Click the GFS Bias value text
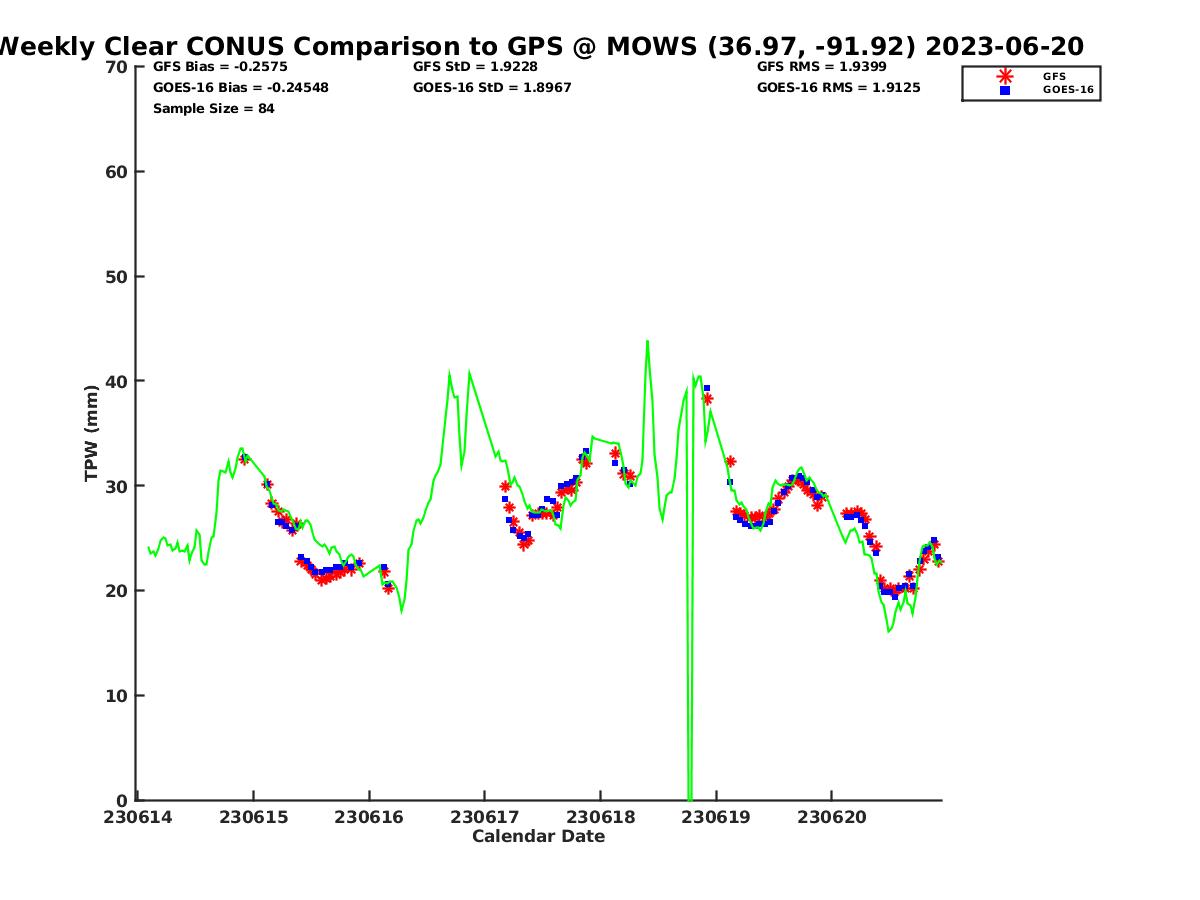 coord(220,67)
